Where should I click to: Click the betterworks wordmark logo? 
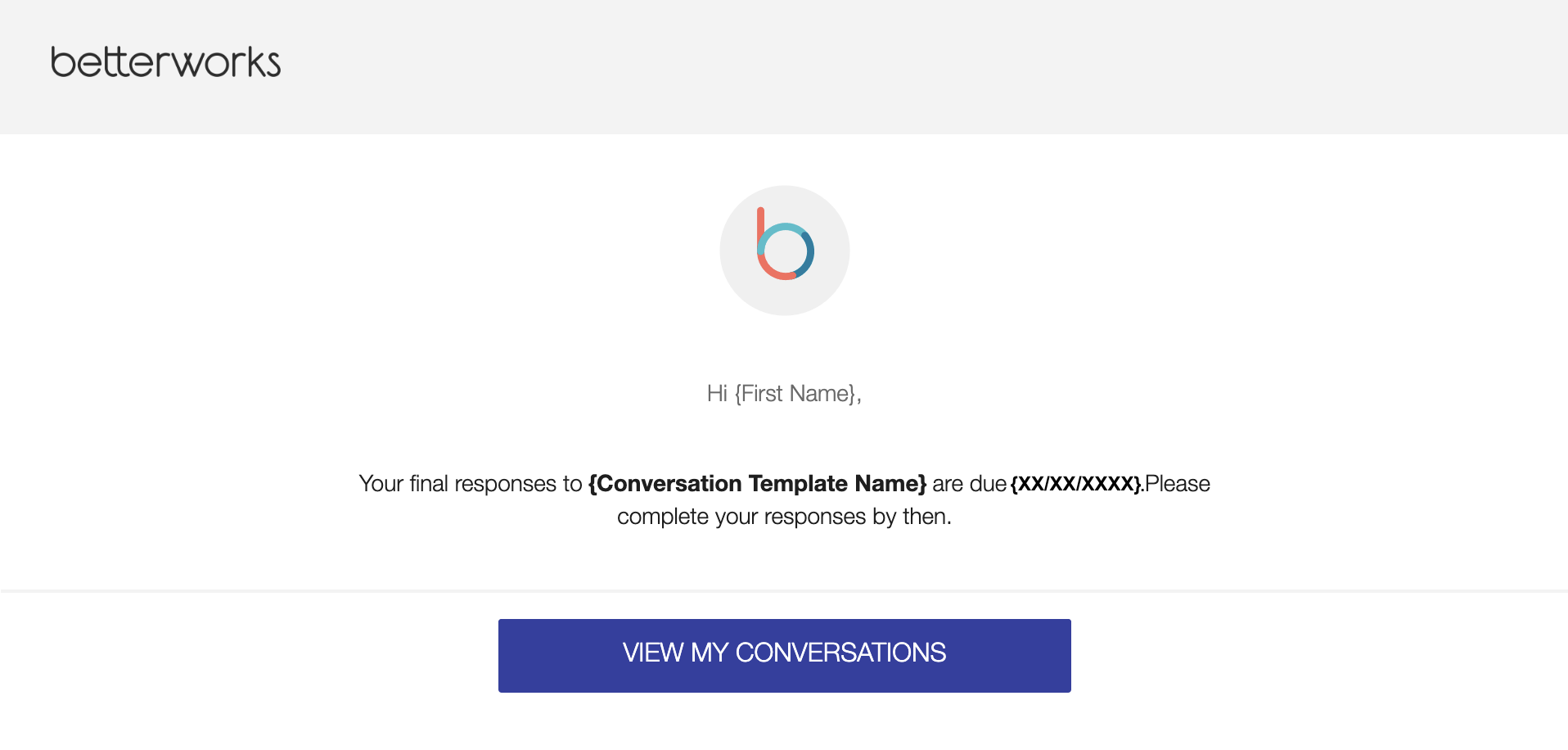pyautogui.click(x=165, y=63)
